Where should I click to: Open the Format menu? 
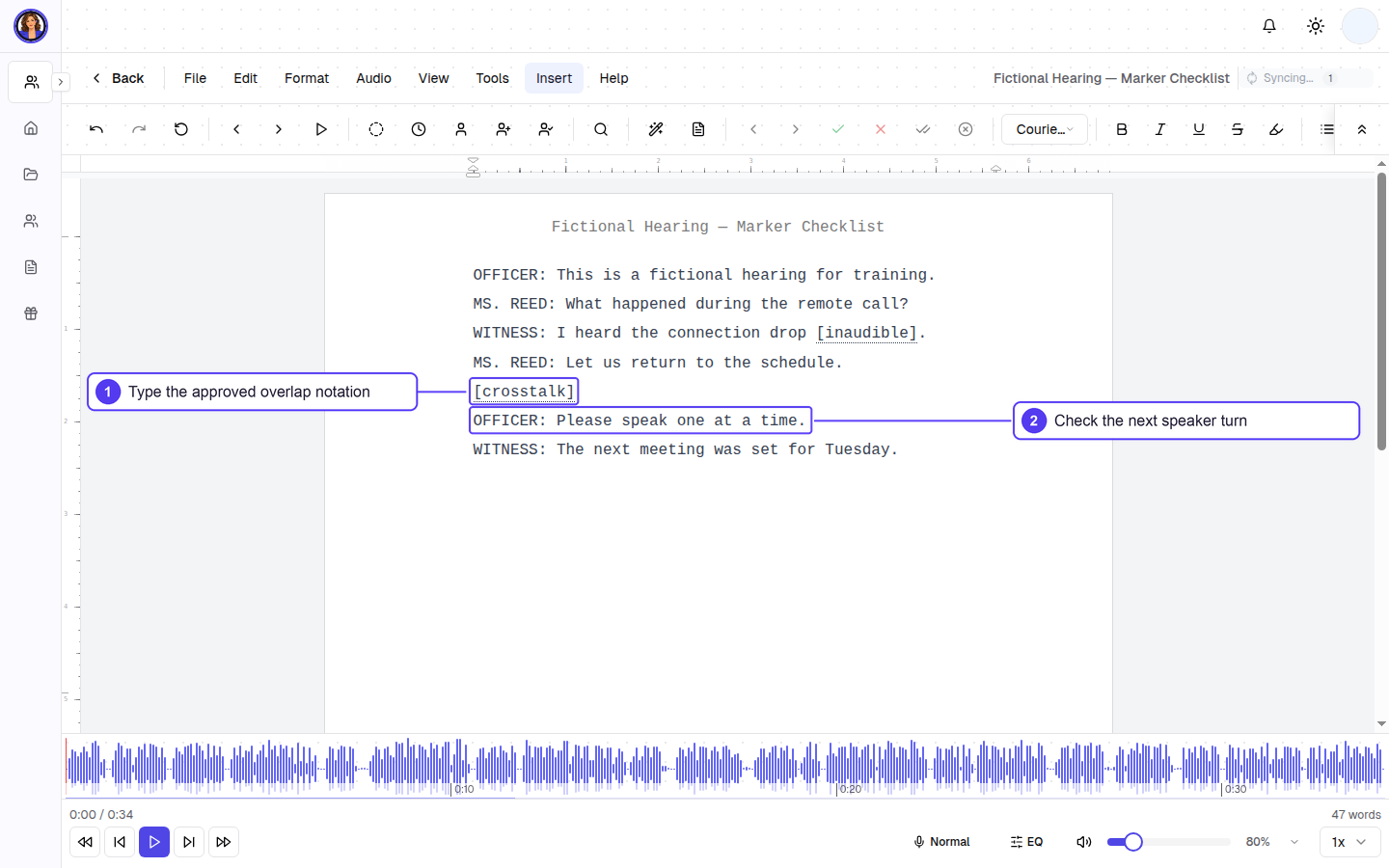click(307, 78)
